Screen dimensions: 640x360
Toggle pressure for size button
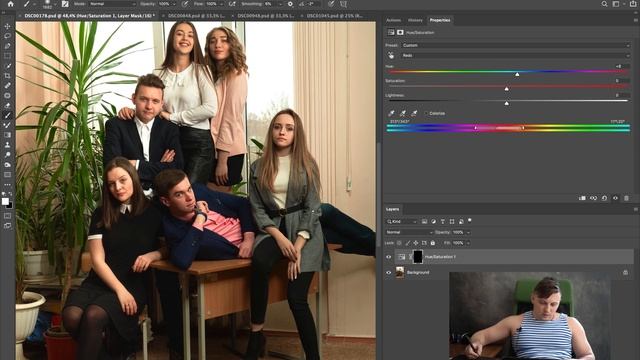[x=331, y=4]
